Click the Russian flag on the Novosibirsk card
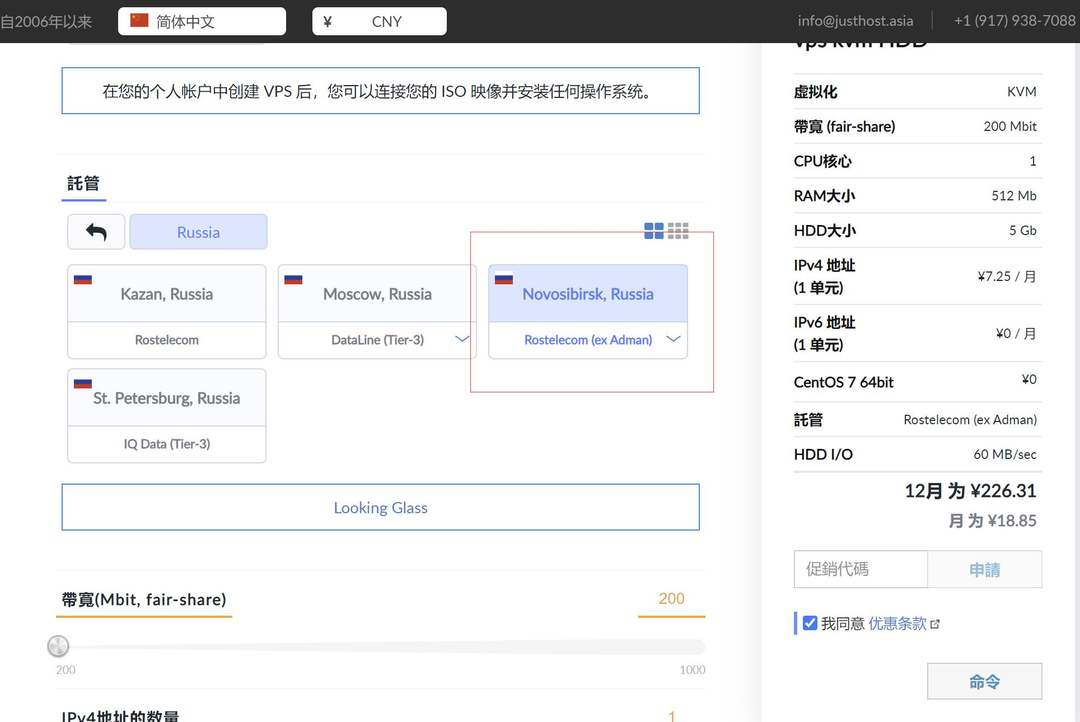 pos(502,281)
